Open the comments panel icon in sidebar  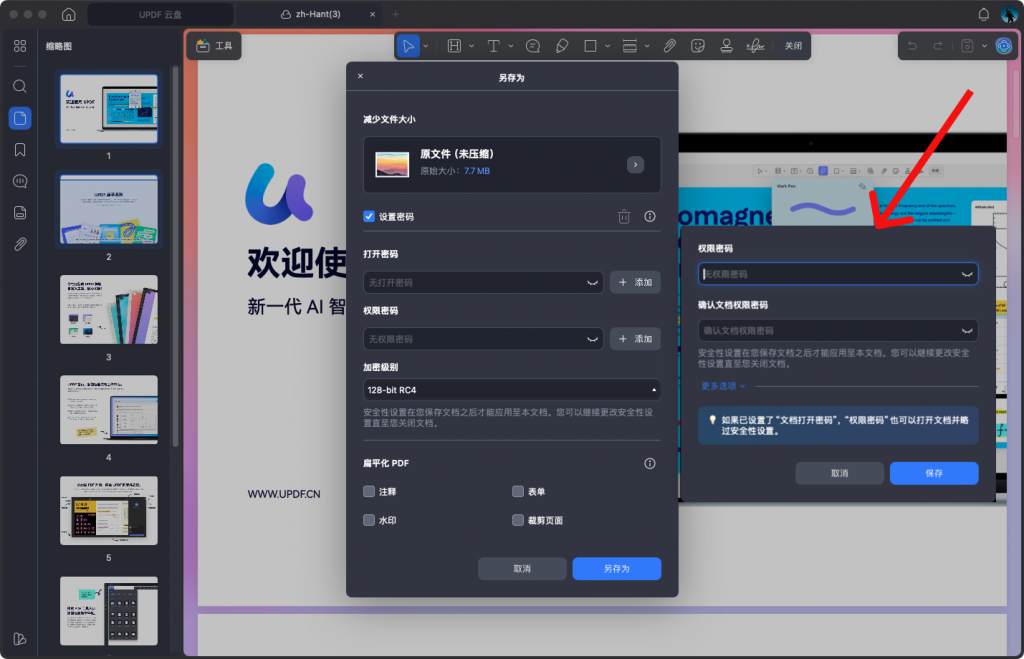pyautogui.click(x=20, y=182)
